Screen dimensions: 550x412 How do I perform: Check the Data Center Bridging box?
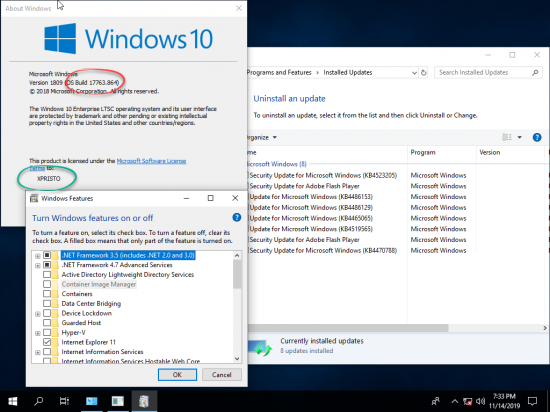tap(47, 303)
